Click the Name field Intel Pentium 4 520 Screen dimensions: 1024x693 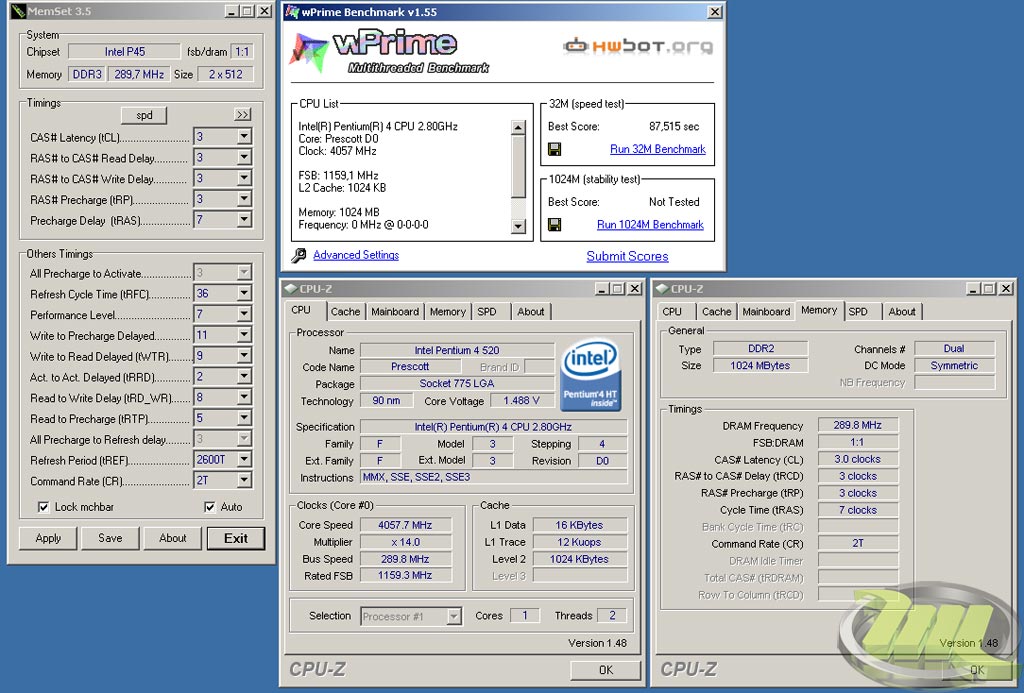click(x=456, y=350)
